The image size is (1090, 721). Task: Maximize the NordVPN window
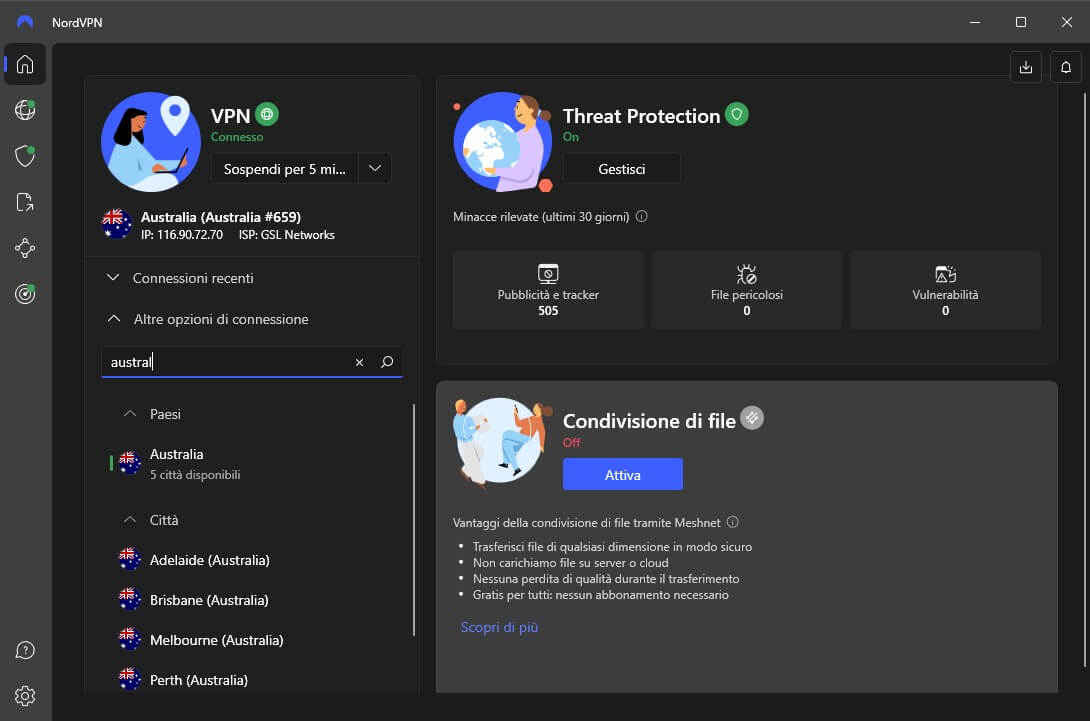coord(1020,22)
